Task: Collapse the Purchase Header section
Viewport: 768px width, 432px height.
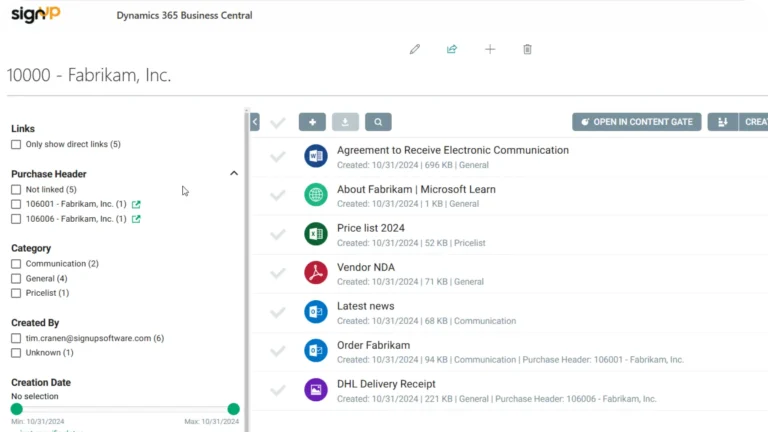Action: click(x=234, y=173)
